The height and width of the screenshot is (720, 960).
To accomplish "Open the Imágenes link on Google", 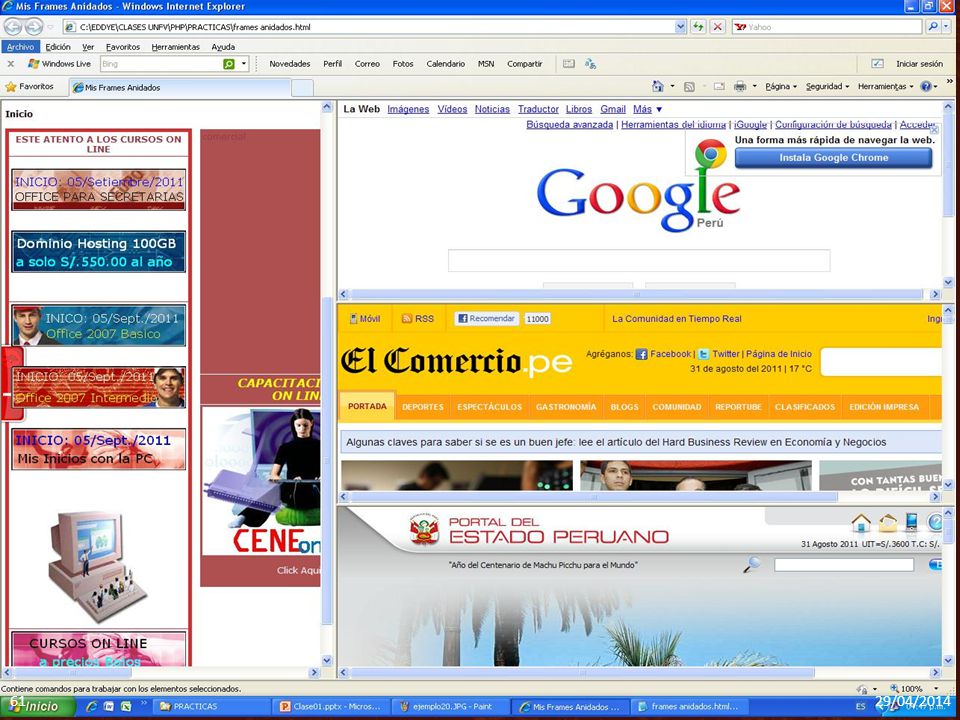I will pyautogui.click(x=408, y=109).
